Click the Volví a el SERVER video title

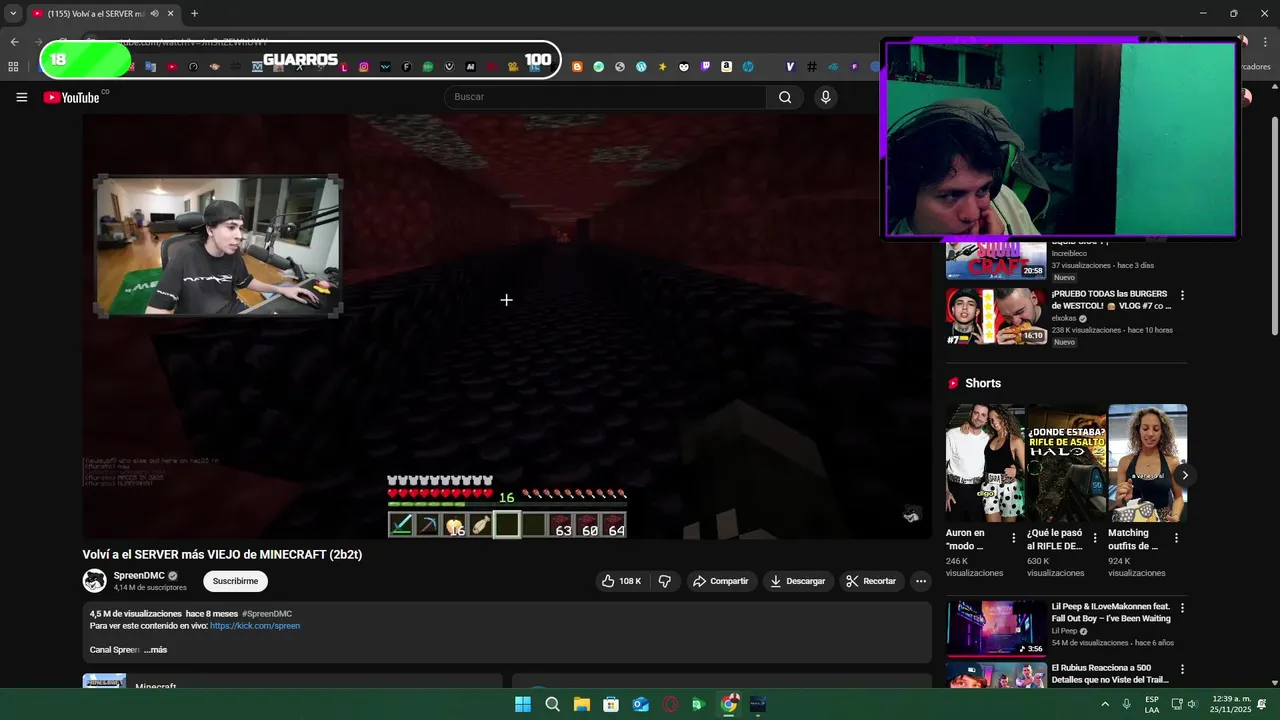[222, 555]
